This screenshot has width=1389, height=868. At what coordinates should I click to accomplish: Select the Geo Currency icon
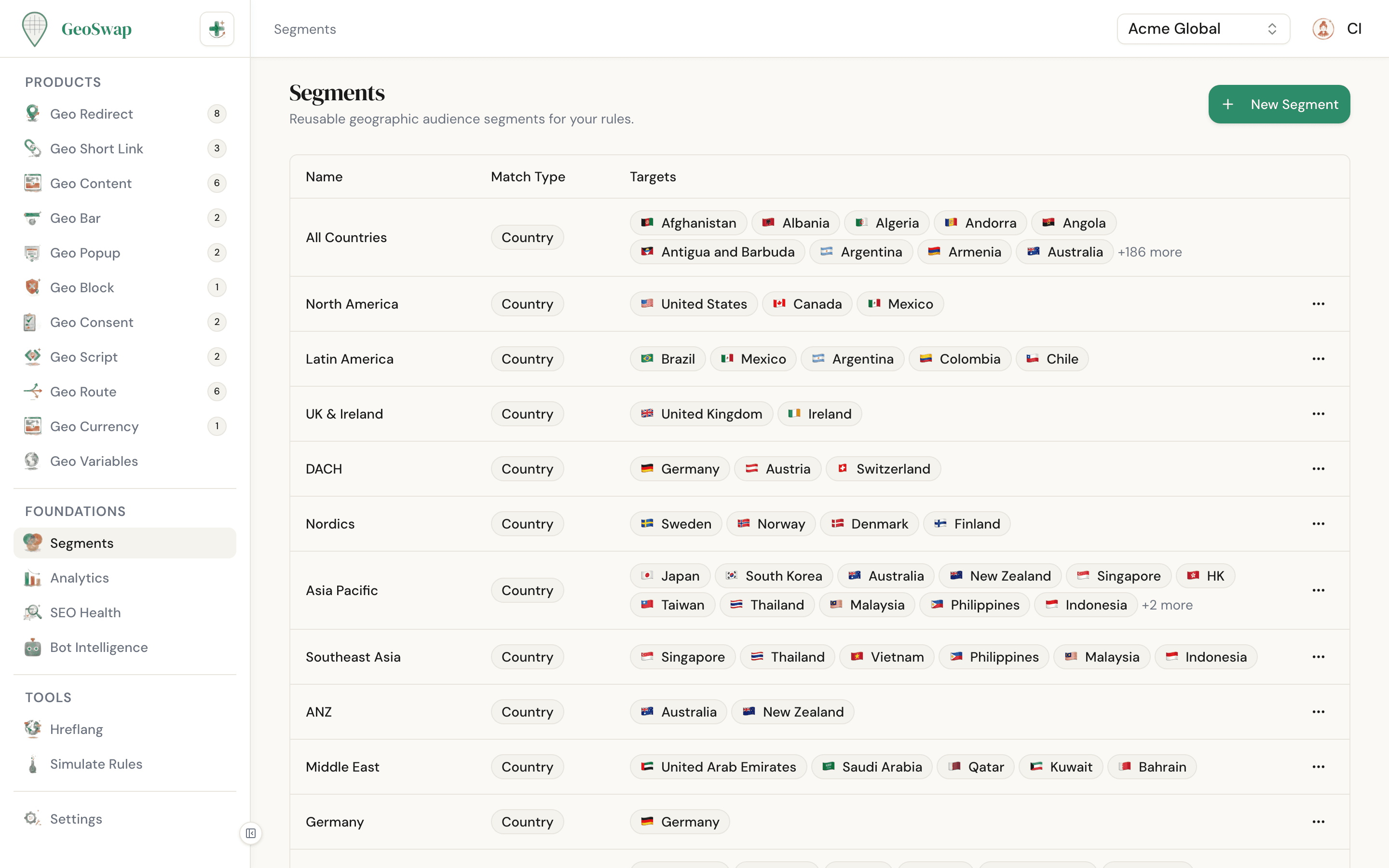[x=33, y=426]
